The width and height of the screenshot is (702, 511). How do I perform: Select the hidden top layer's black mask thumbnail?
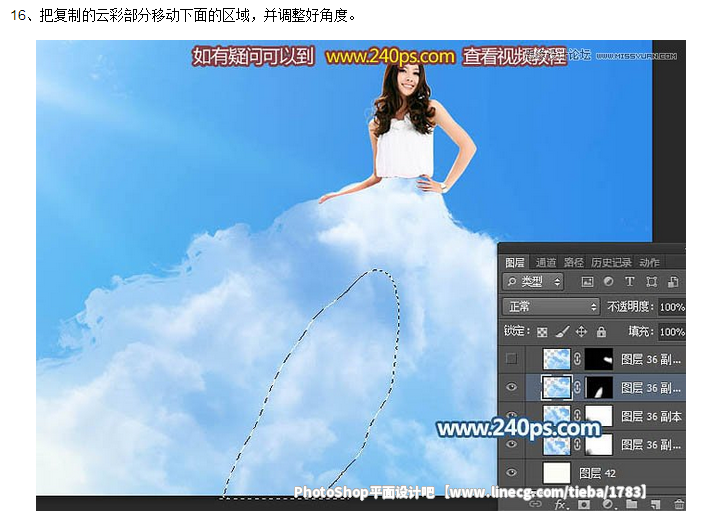coord(599,359)
